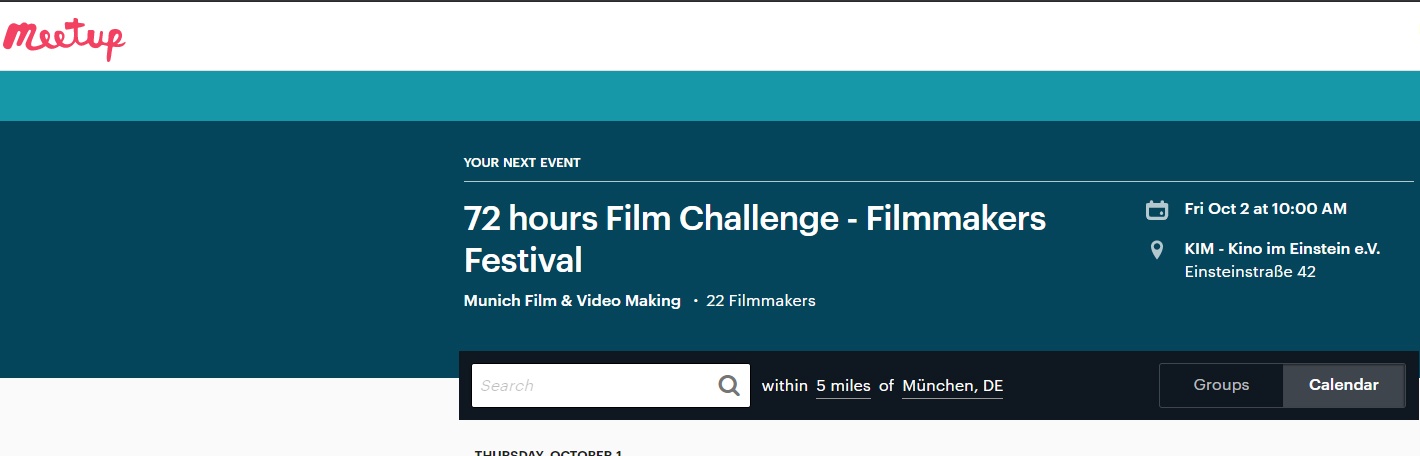Click the calendar icon beside the event date
Viewport: 1420px width, 456px height.
(x=1157, y=210)
